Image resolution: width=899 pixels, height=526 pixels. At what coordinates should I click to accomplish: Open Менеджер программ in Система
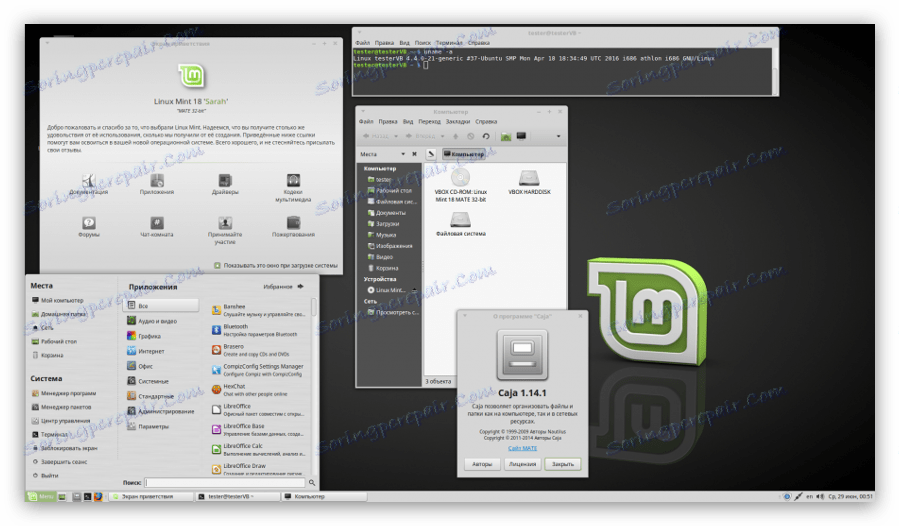[x=64, y=393]
